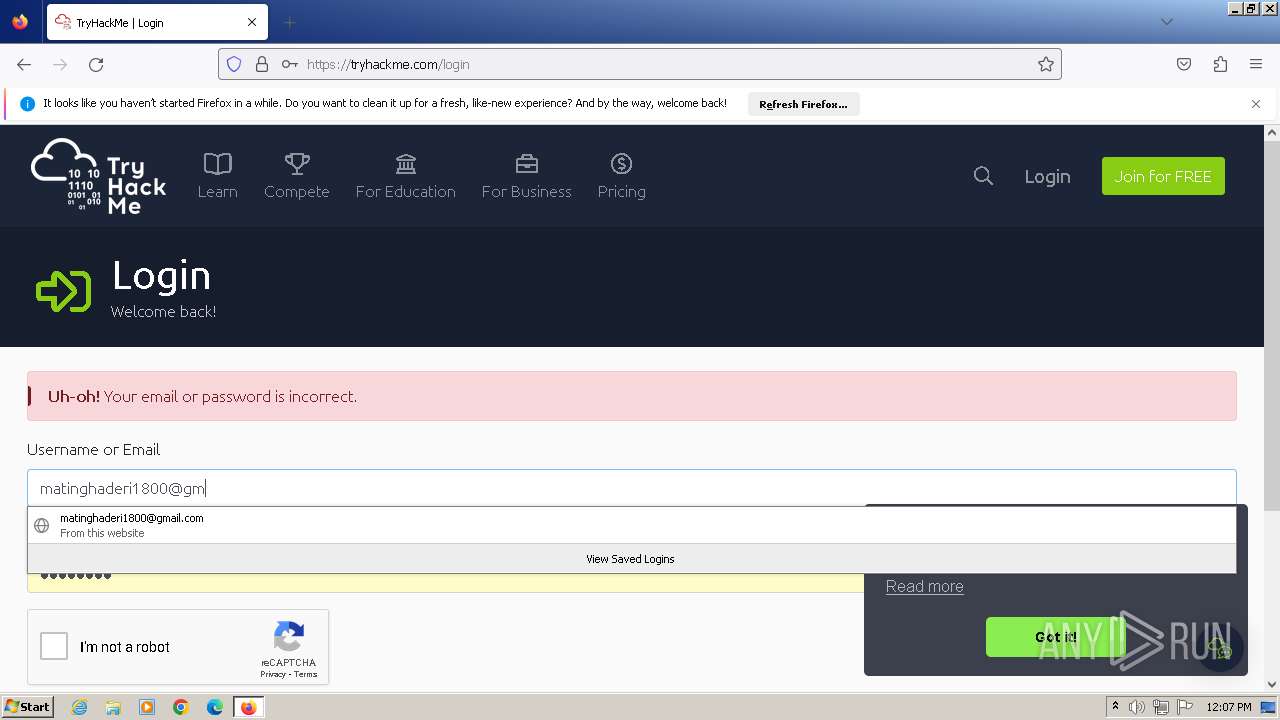
Task: Click the volume speaker tray icon
Action: [1136, 707]
